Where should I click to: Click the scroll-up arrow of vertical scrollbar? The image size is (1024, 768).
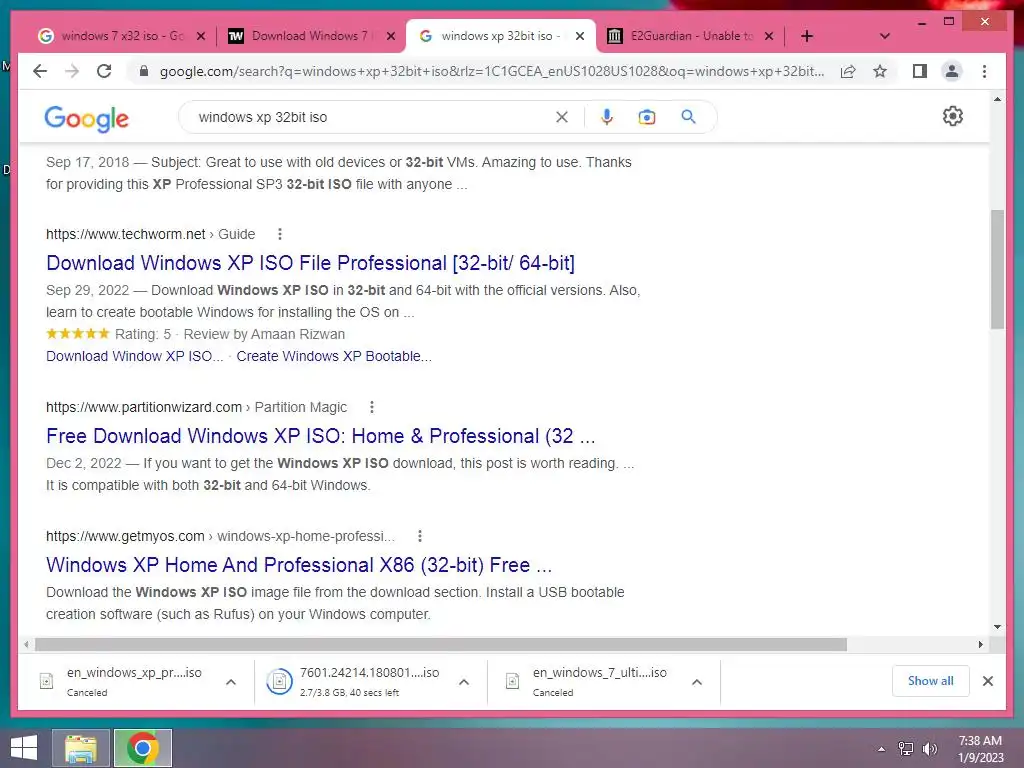[997, 99]
